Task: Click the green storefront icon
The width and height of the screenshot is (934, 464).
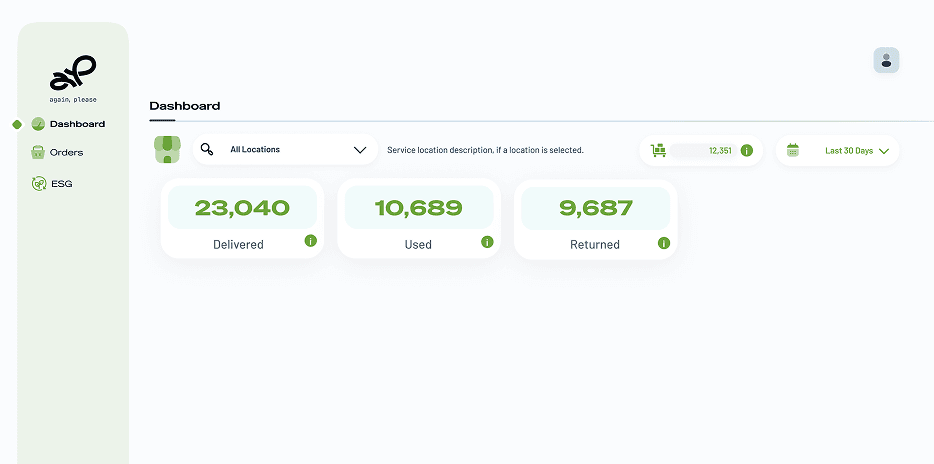Action: 167,149
